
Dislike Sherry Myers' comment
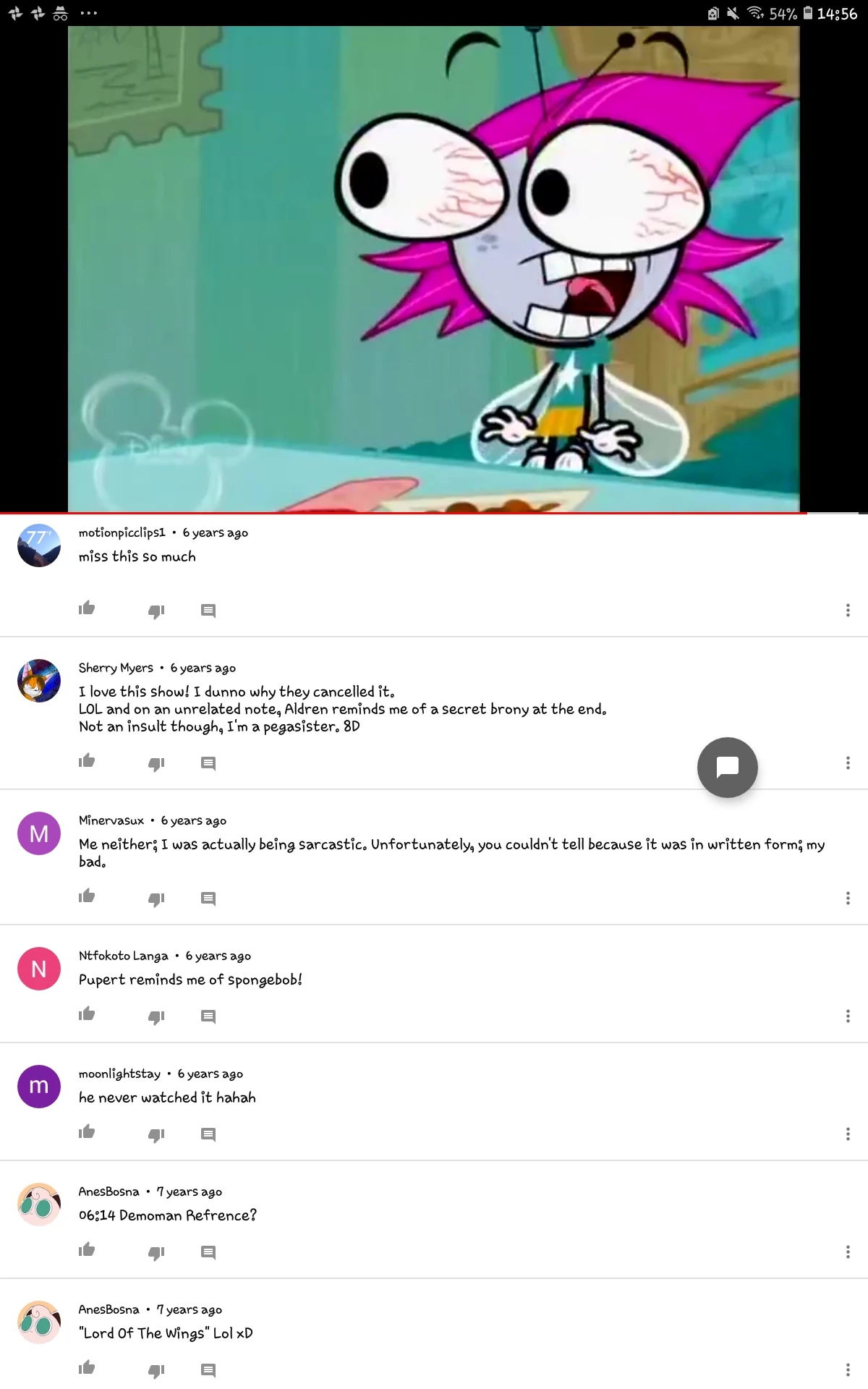click(x=157, y=763)
